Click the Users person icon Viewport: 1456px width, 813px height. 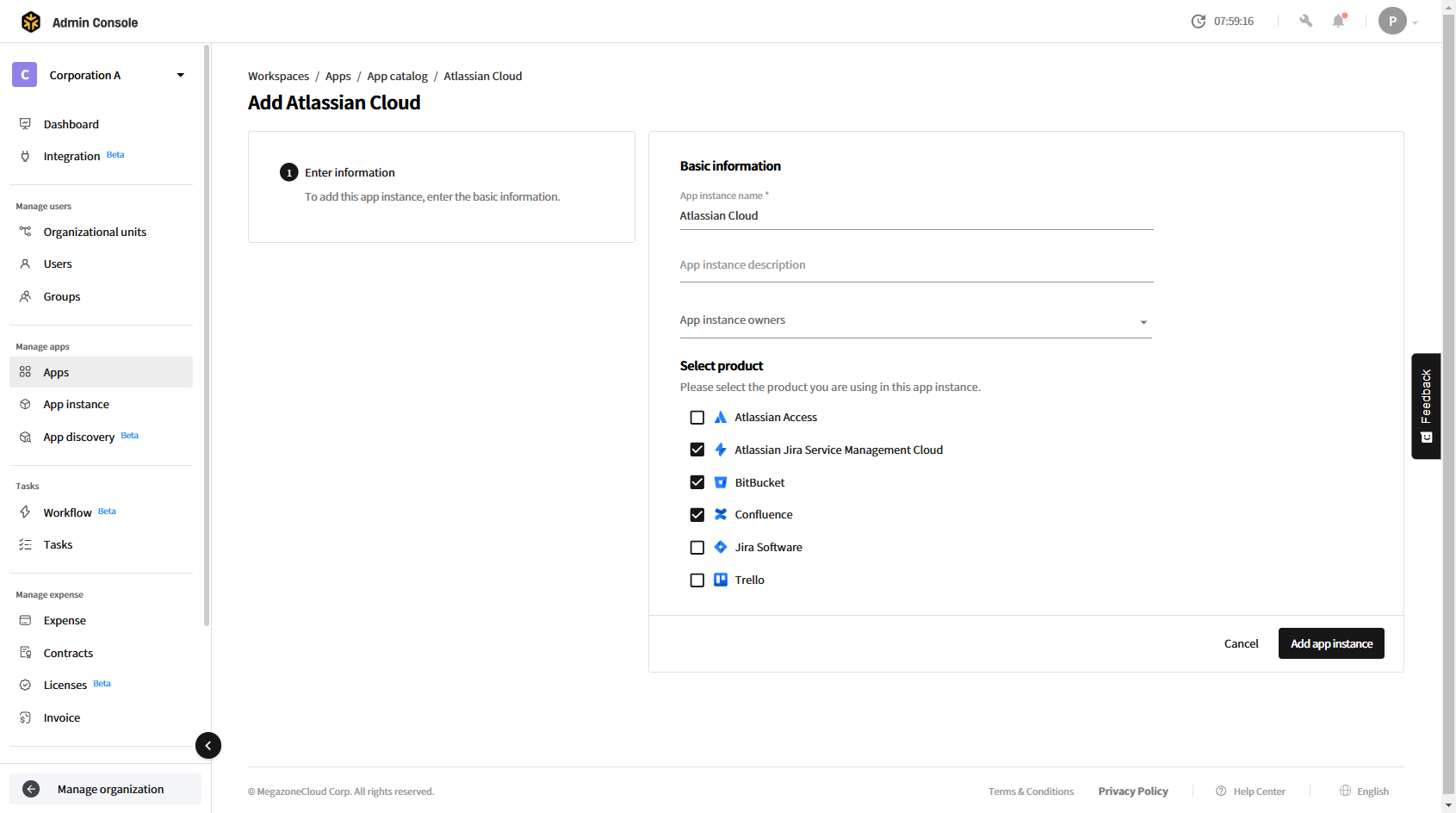(x=25, y=264)
